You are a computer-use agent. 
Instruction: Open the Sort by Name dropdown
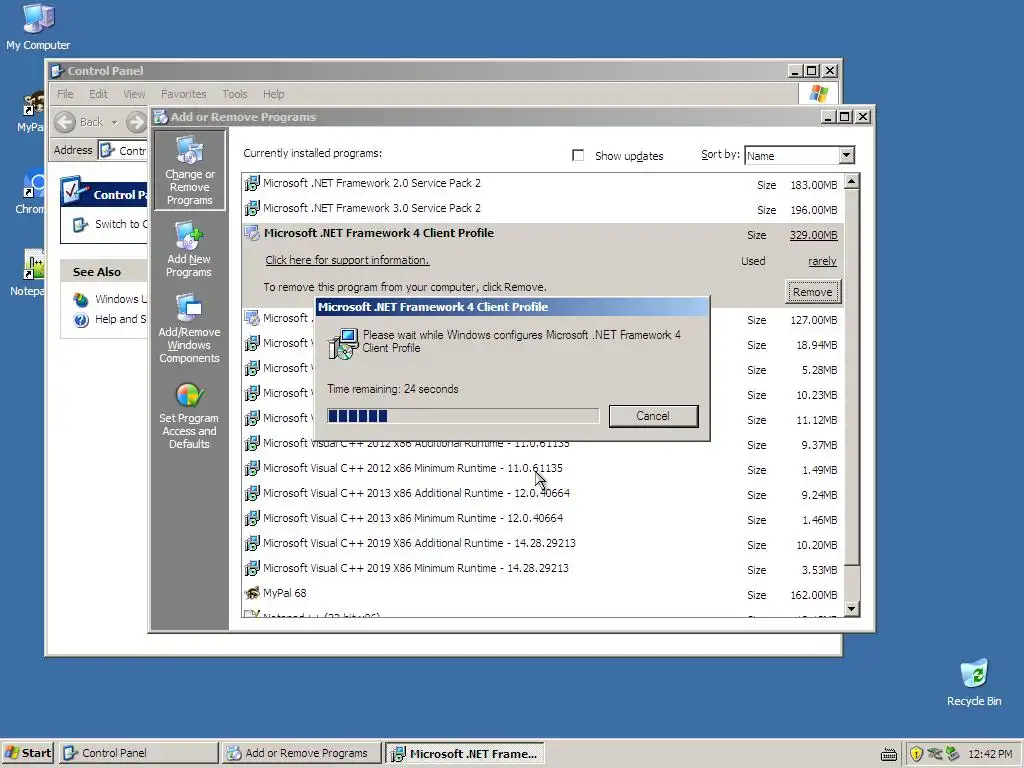point(846,155)
